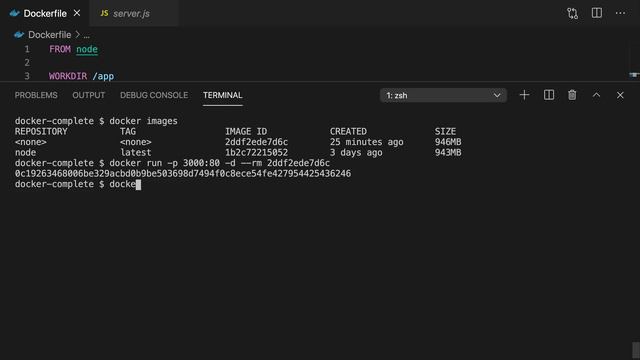
Task: Click image ID 1b2c72215052 in terminal
Action: (256, 153)
